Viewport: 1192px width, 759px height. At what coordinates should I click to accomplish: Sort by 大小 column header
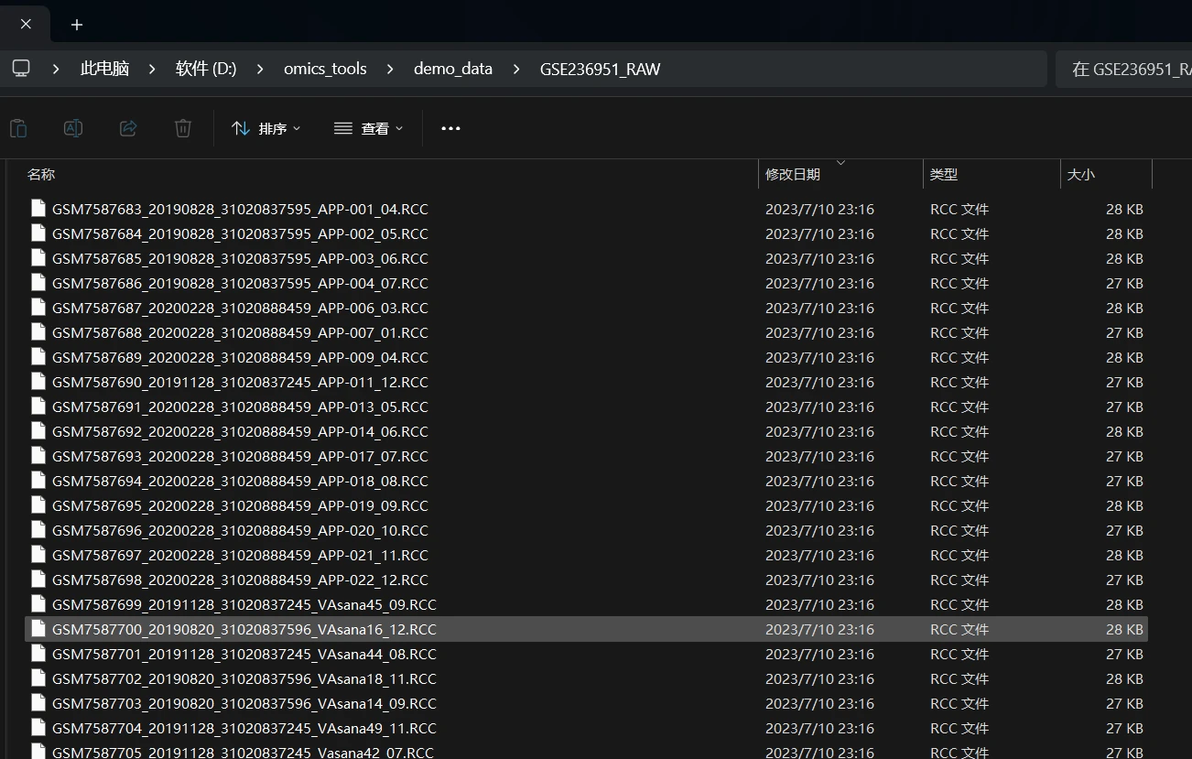[x=1080, y=174]
